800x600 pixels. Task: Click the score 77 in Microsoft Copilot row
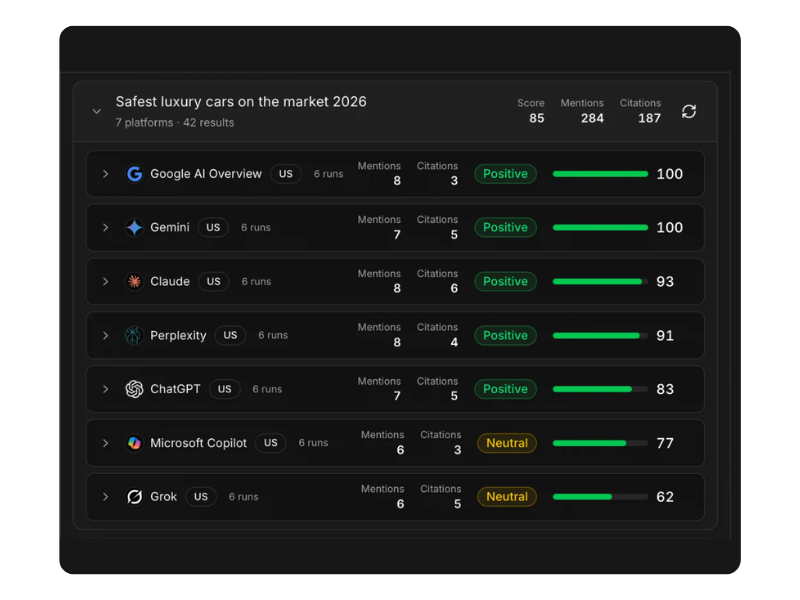click(x=665, y=443)
